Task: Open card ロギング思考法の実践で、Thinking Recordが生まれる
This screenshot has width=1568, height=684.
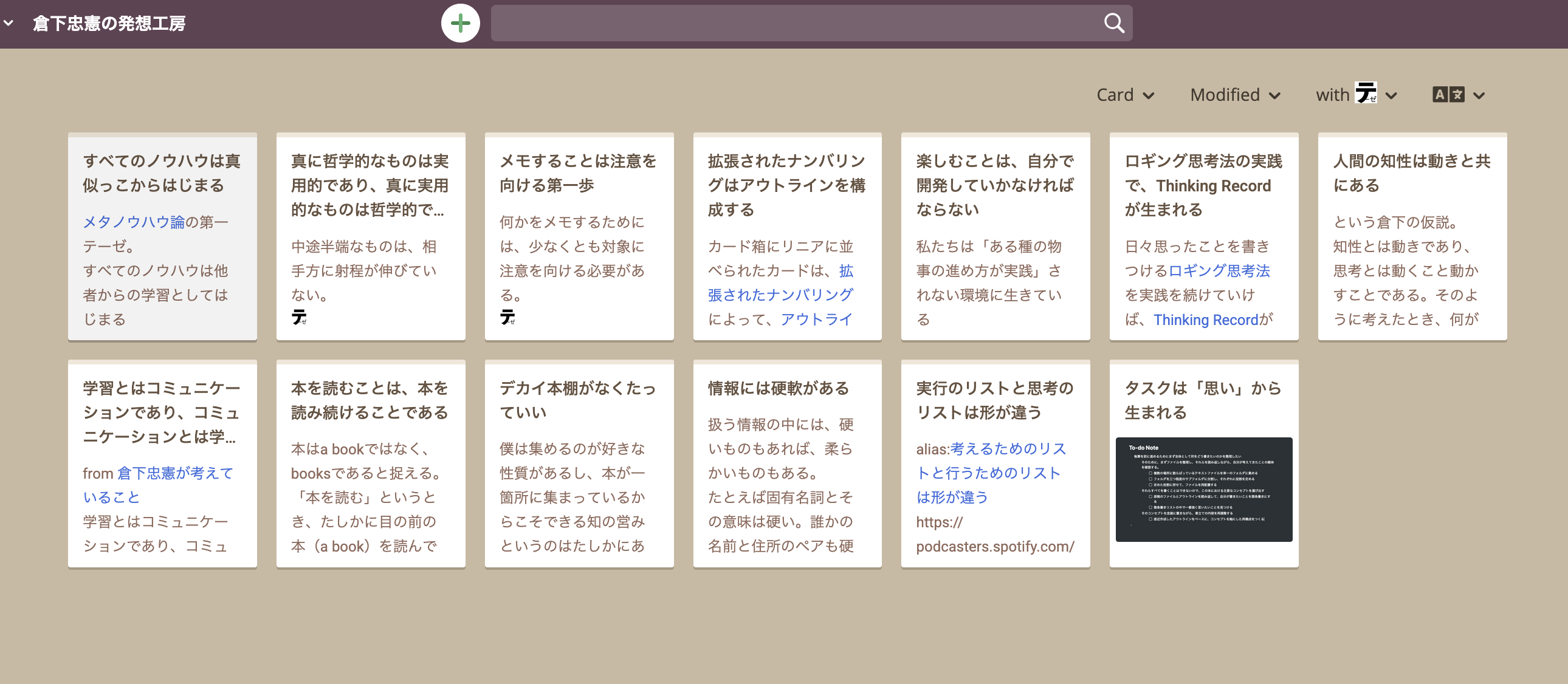Action: pos(1203,236)
